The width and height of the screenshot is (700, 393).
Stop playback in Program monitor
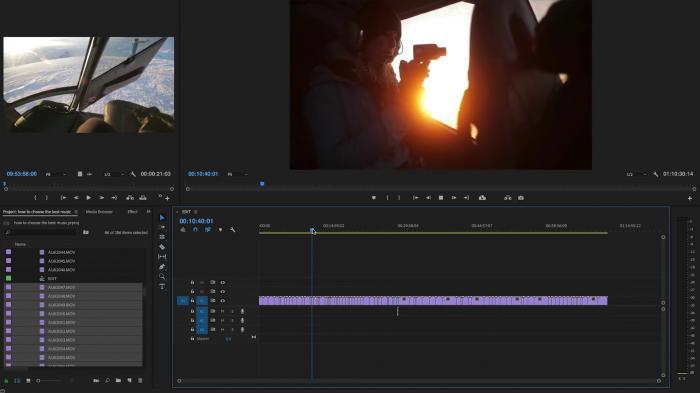441,197
